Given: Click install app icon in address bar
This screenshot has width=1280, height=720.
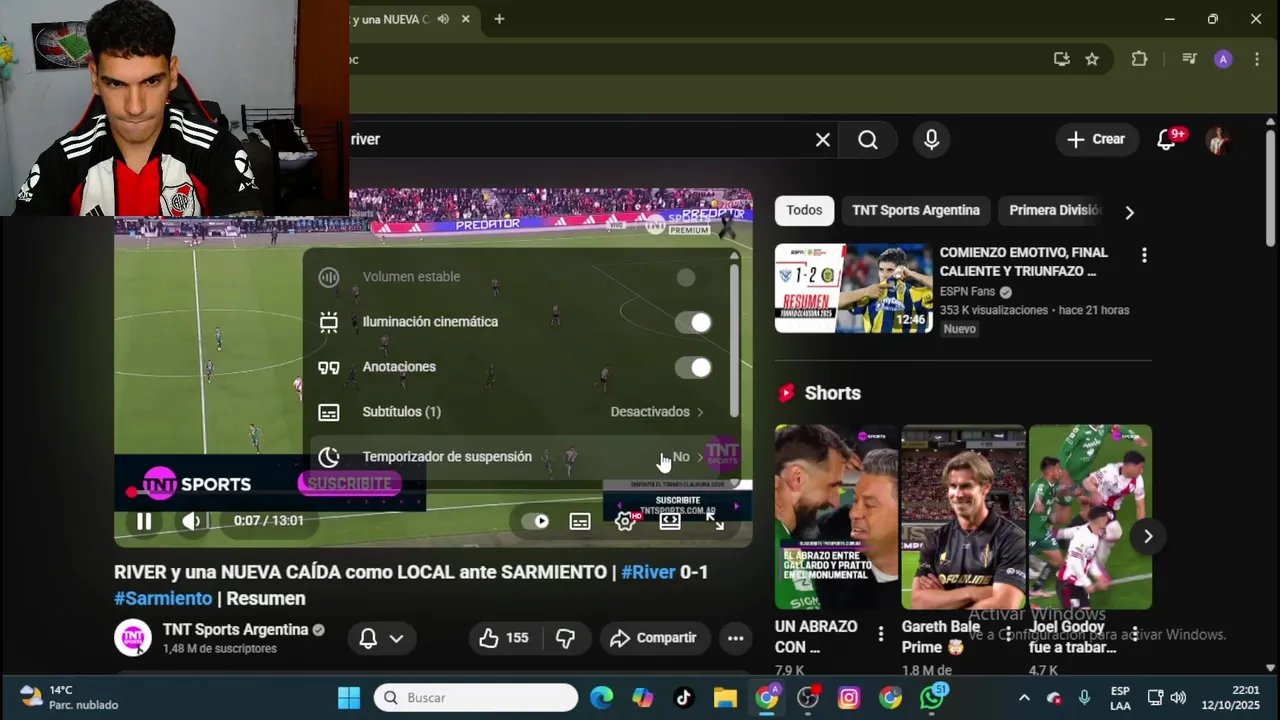Looking at the screenshot, I should pos(1062,59).
